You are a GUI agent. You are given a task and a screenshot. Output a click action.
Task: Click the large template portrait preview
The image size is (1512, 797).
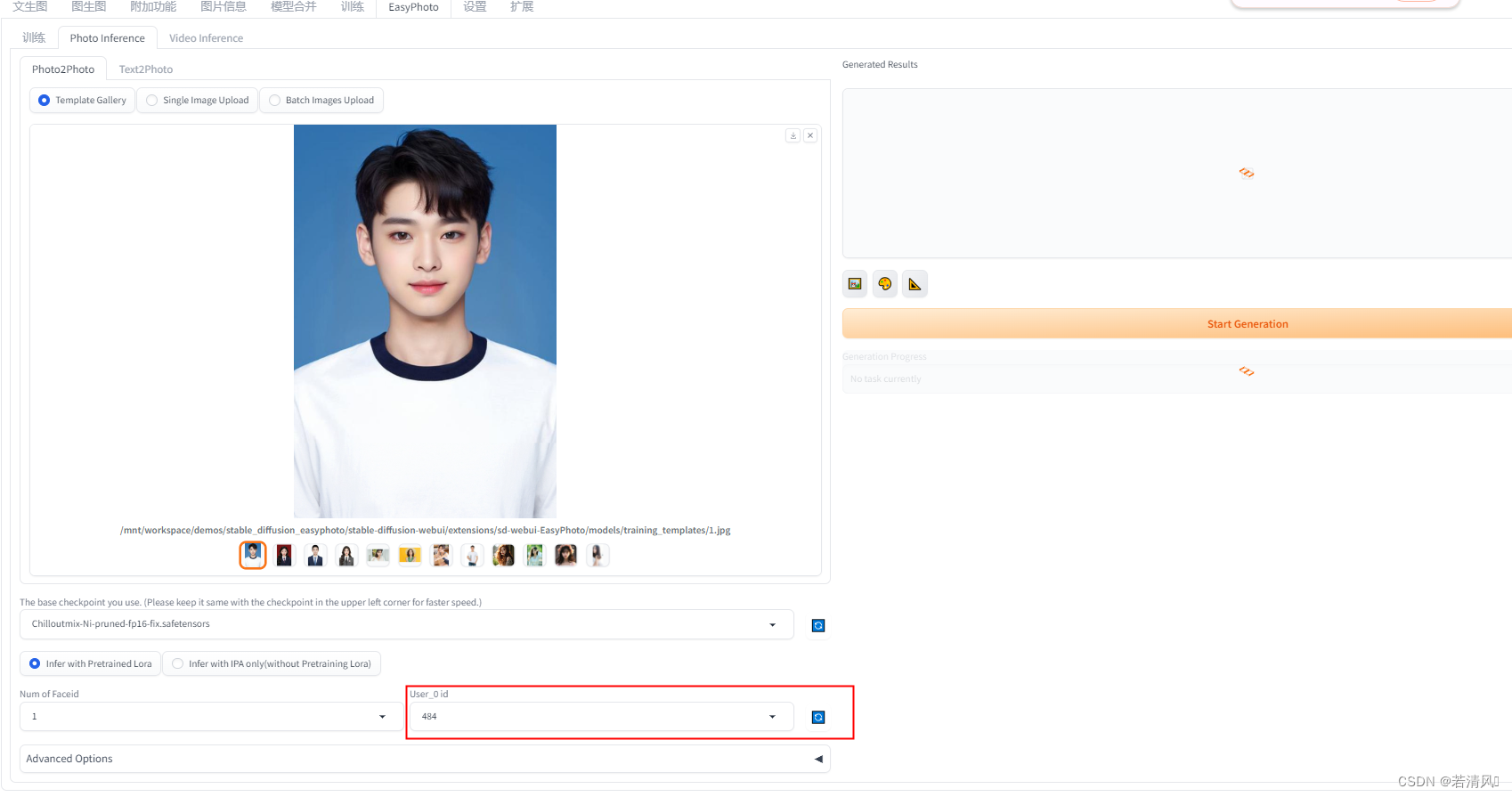tap(425, 321)
